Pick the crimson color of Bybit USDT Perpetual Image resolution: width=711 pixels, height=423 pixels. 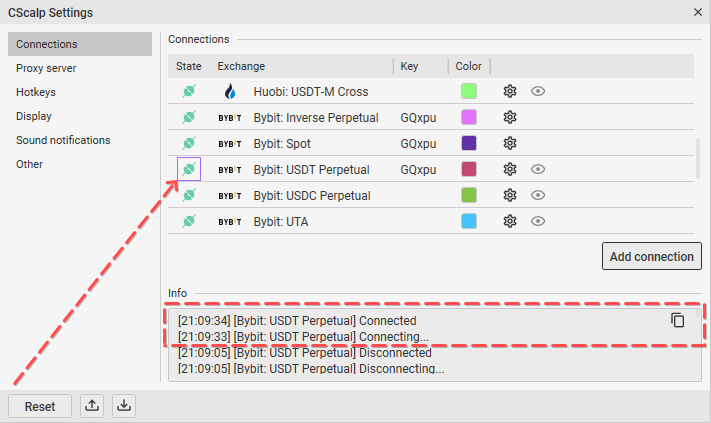(x=469, y=169)
